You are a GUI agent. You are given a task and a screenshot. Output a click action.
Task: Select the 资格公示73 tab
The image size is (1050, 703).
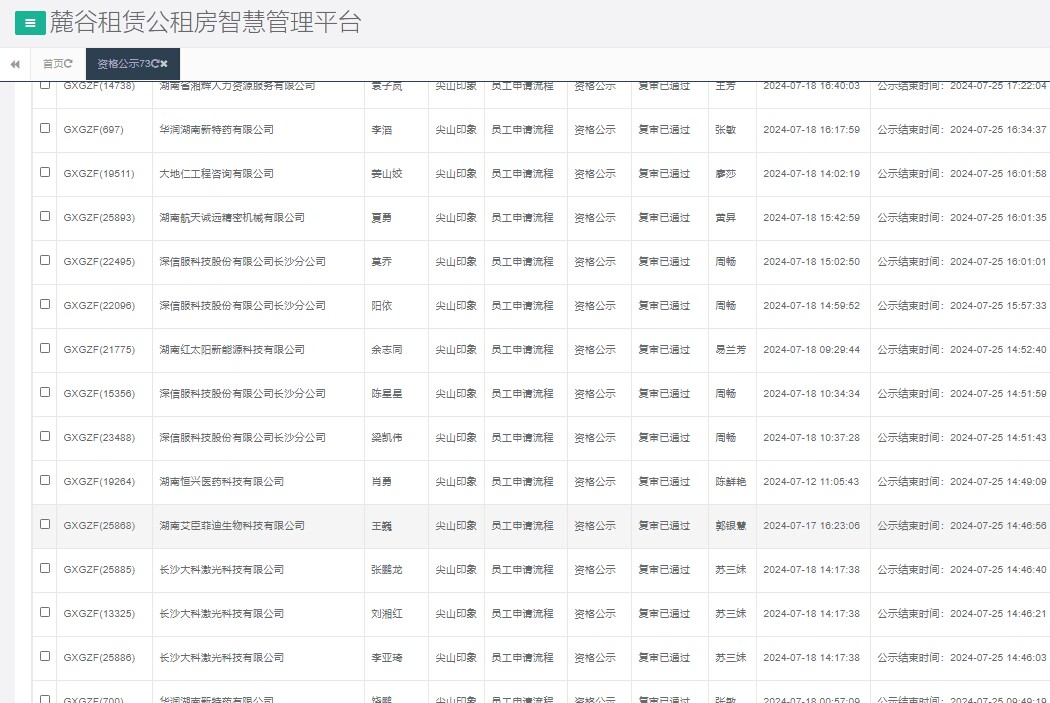click(122, 62)
